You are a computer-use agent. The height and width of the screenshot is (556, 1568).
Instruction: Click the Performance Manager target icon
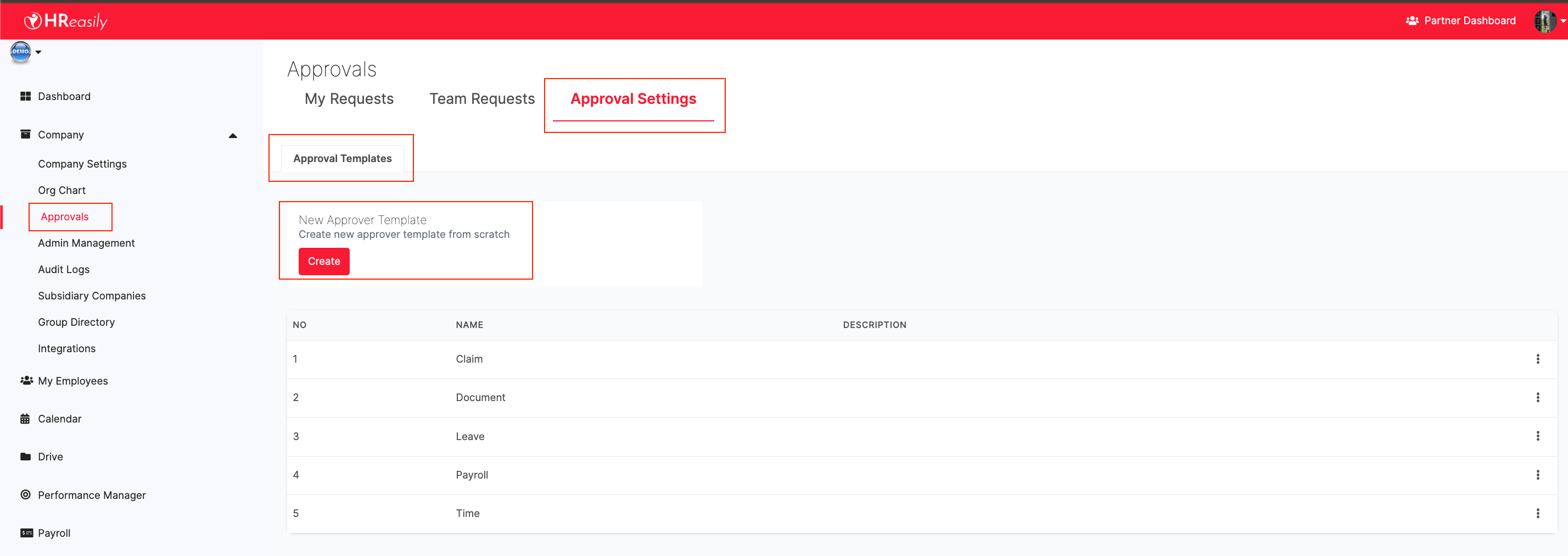(26, 494)
